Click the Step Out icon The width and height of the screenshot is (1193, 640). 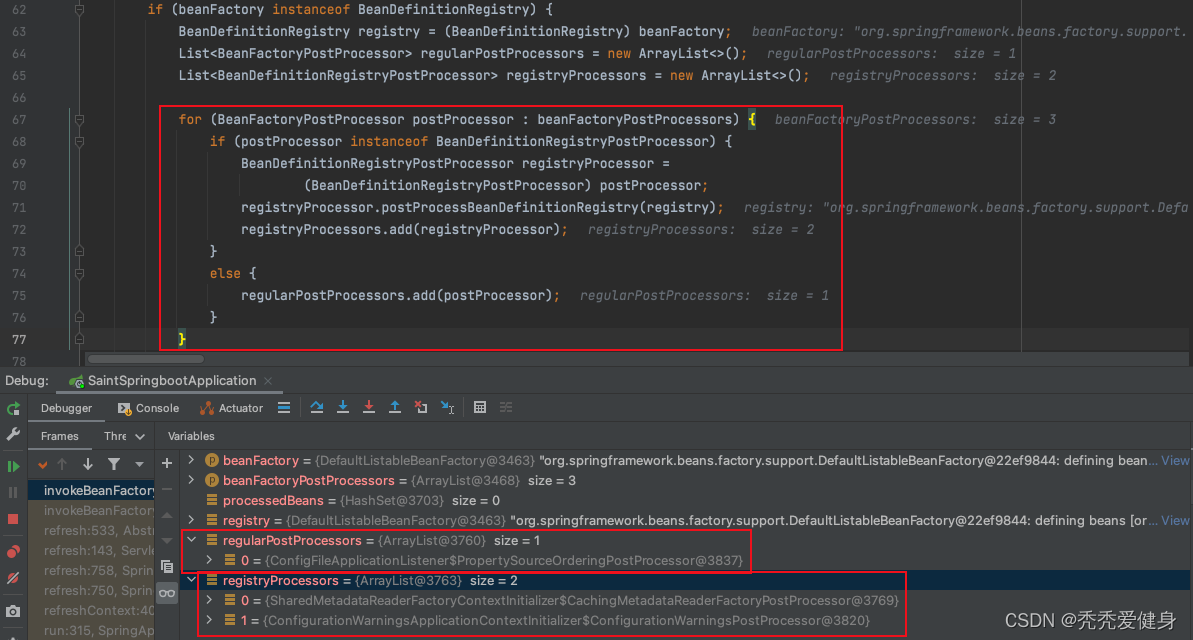click(x=395, y=408)
